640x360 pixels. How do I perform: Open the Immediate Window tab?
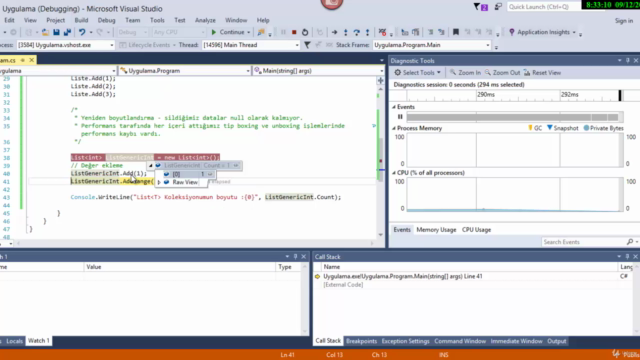516,341
